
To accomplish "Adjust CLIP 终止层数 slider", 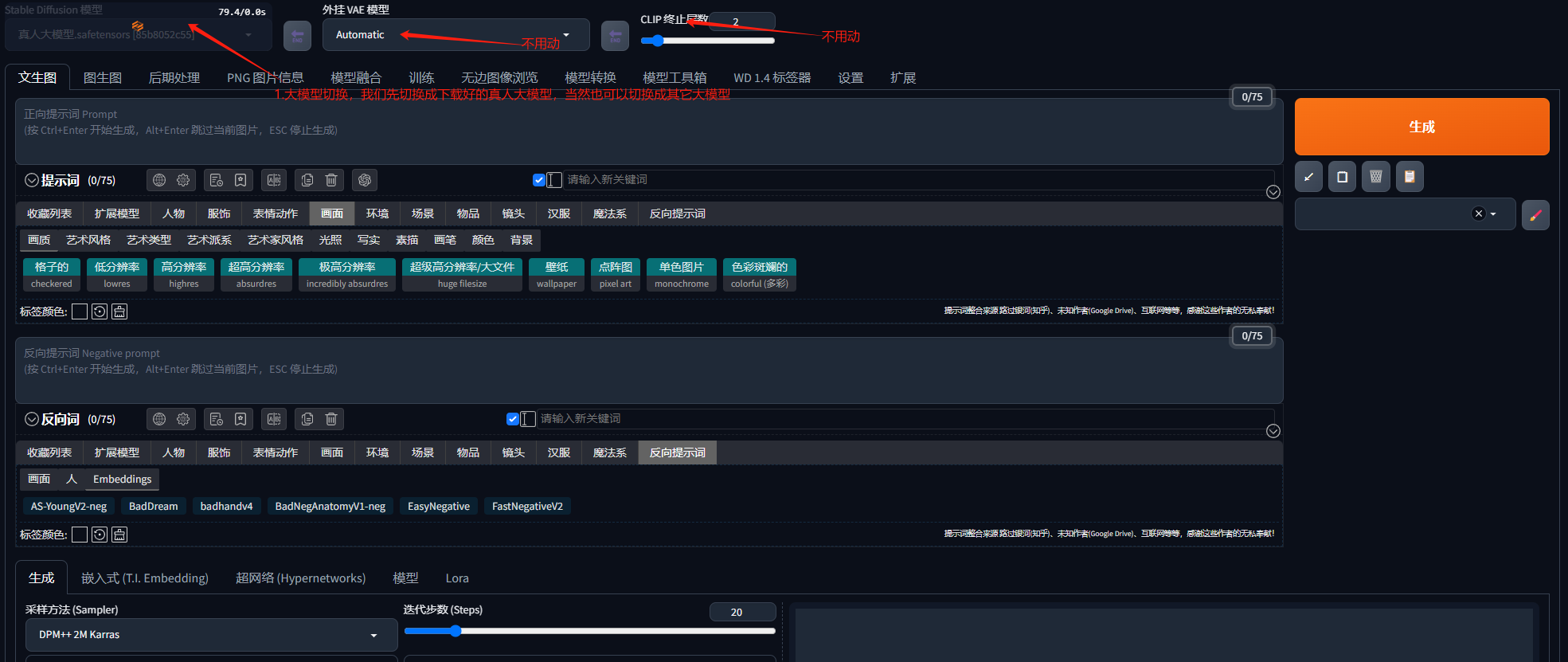I will (x=707, y=41).
